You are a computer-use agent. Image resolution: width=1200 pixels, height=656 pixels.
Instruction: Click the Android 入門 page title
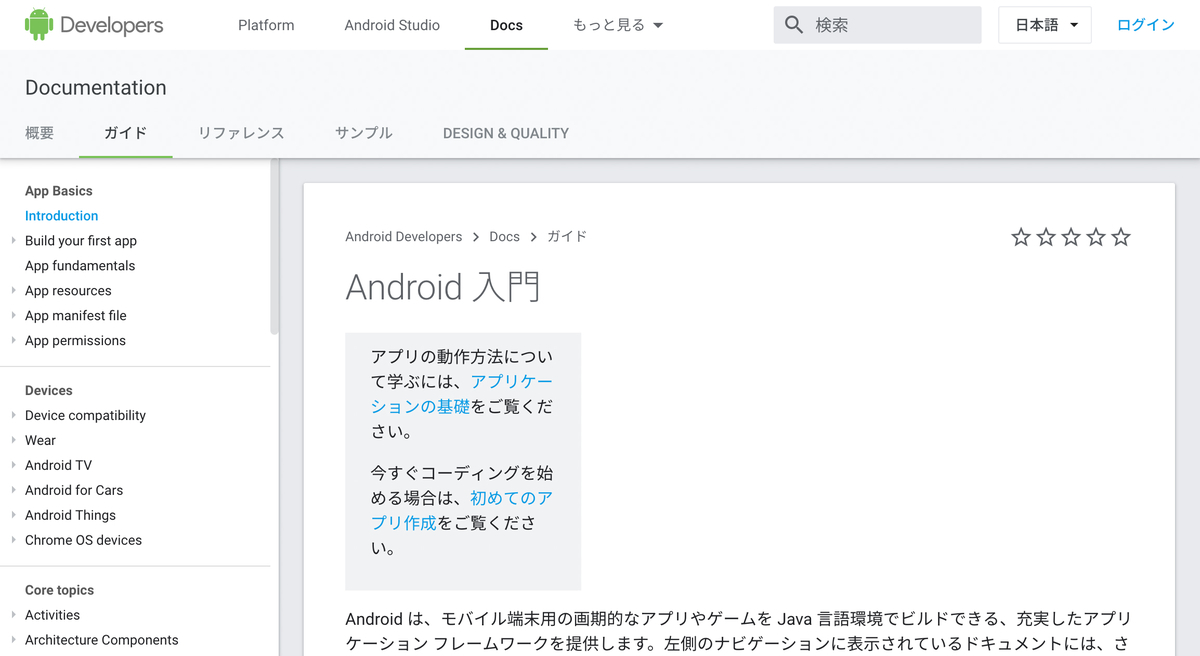[x=443, y=287]
